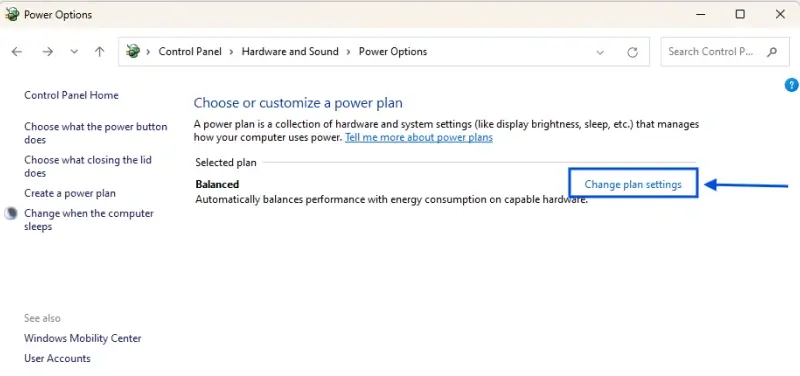Image resolution: width=800 pixels, height=376 pixels.
Task: Open Tell me more about power plans
Action: [419, 137]
